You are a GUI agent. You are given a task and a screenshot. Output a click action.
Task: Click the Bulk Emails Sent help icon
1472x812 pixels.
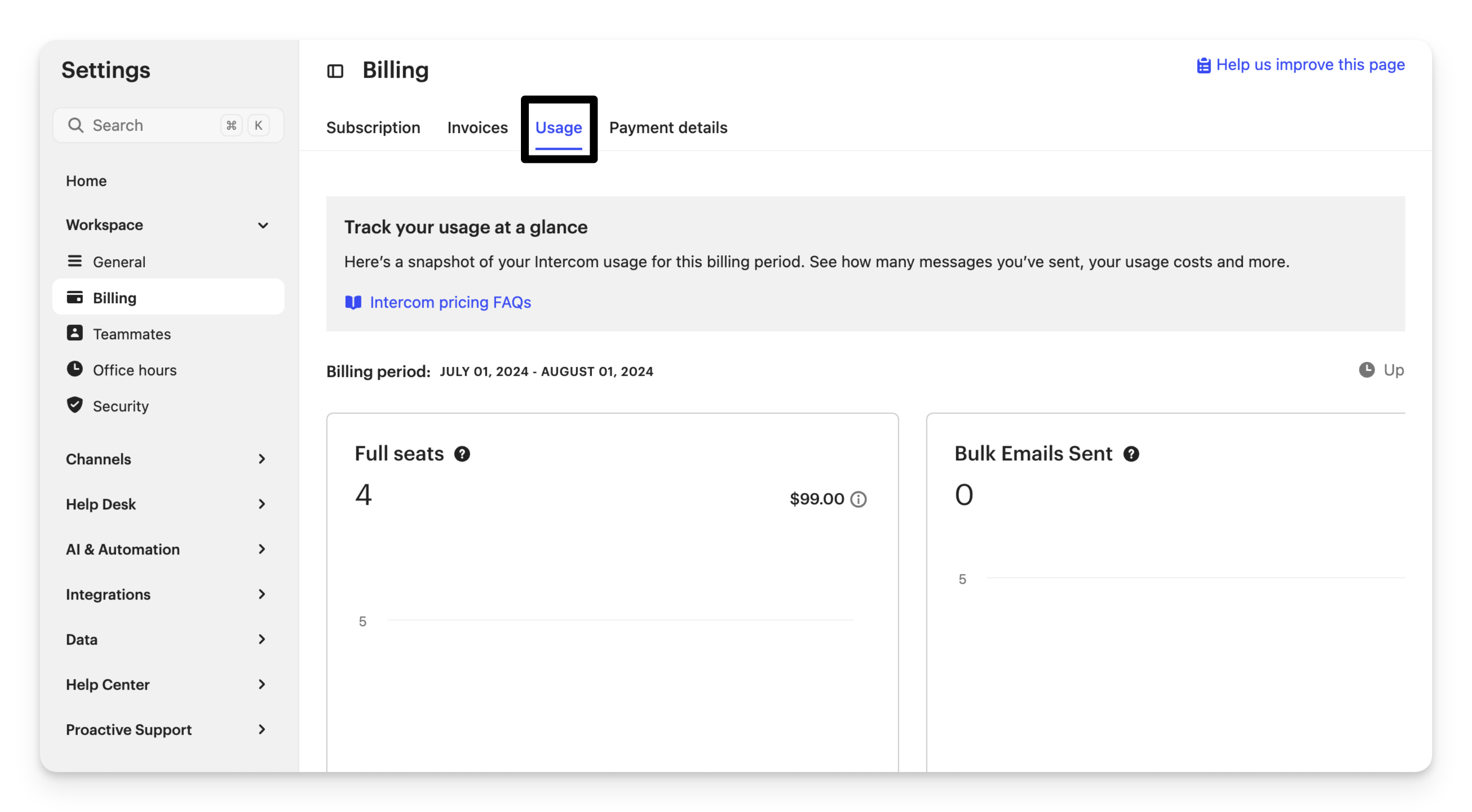pyautogui.click(x=1131, y=454)
